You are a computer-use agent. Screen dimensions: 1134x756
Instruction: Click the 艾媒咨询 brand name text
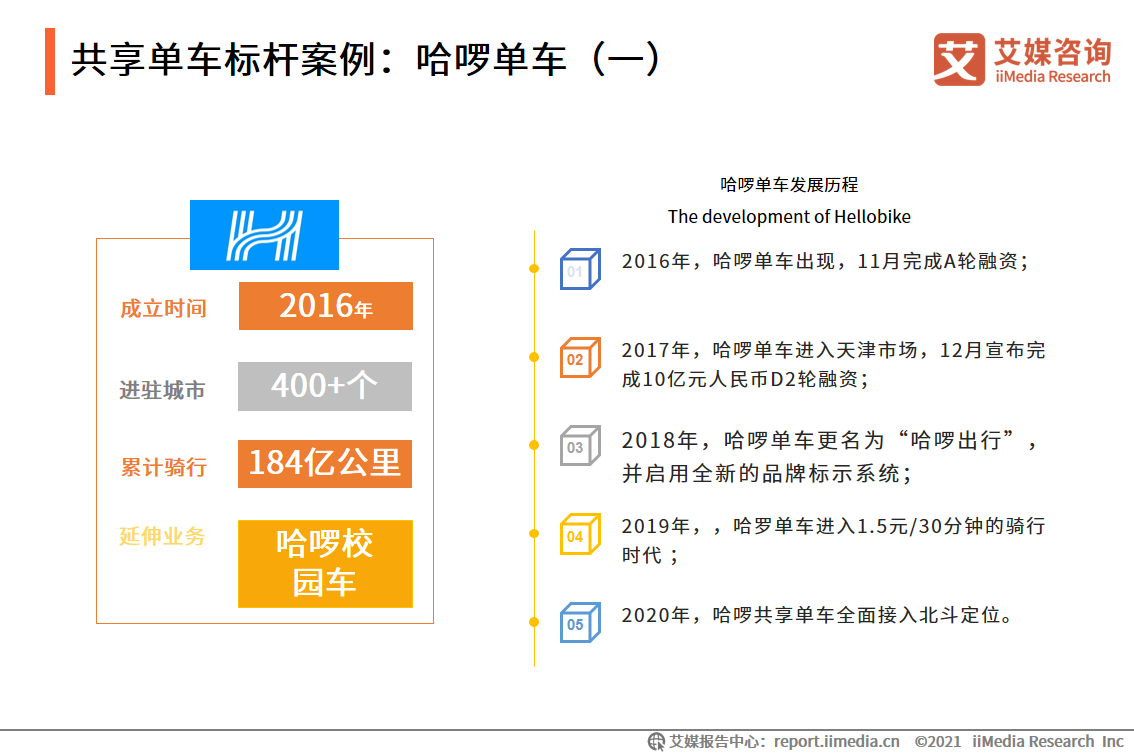tap(1053, 51)
